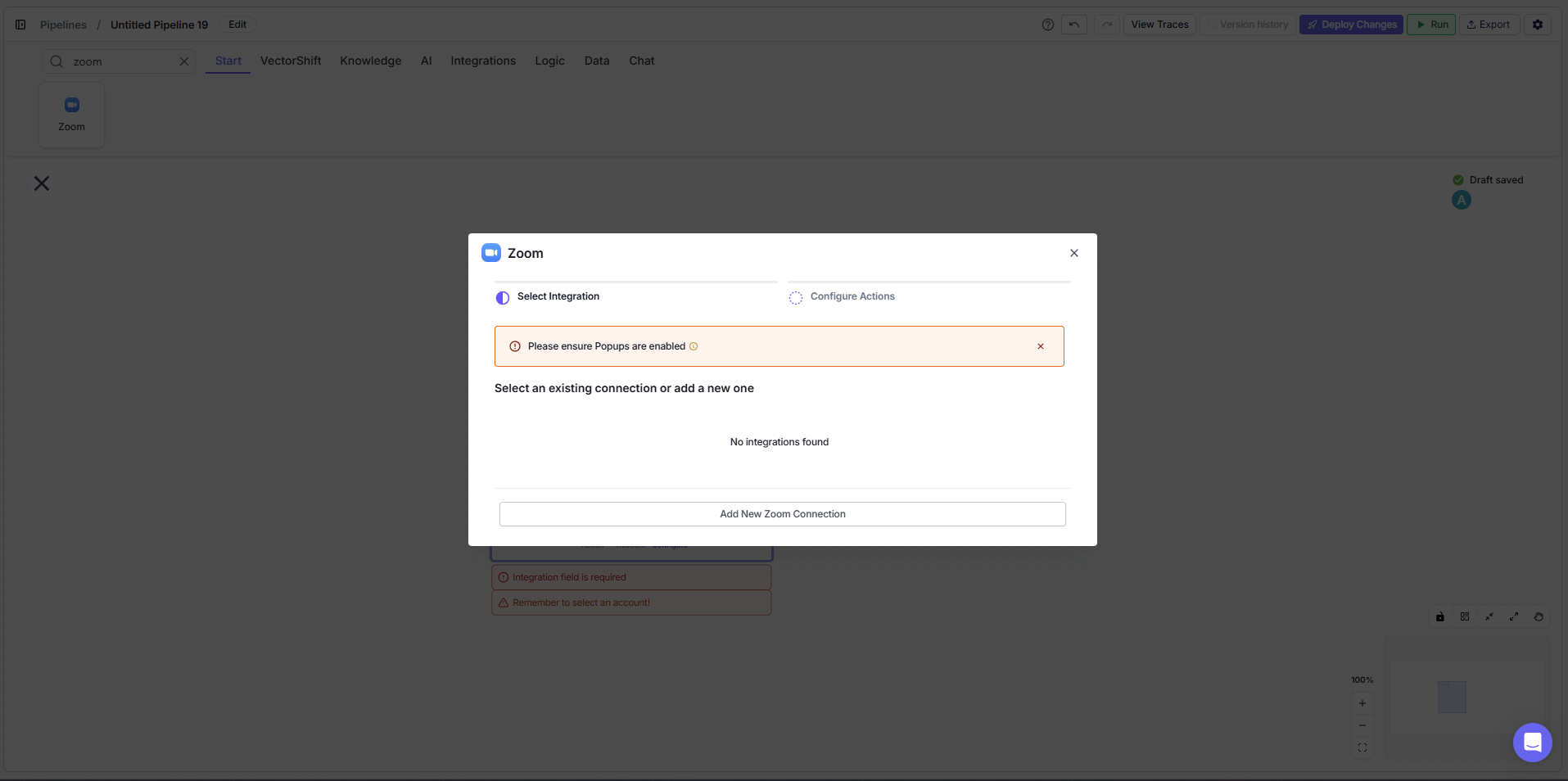1568x781 pixels.
Task: Open pipeline settings gear
Action: [x=1538, y=25]
